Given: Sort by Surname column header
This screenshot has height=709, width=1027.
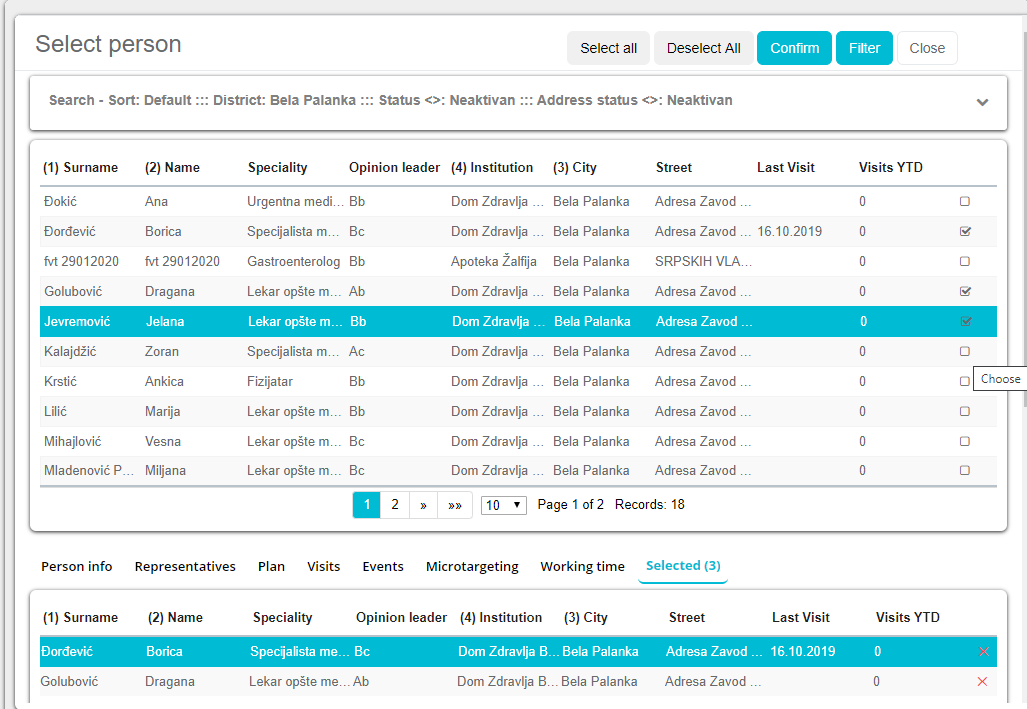Looking at the screenshot, I should [80, 168].
